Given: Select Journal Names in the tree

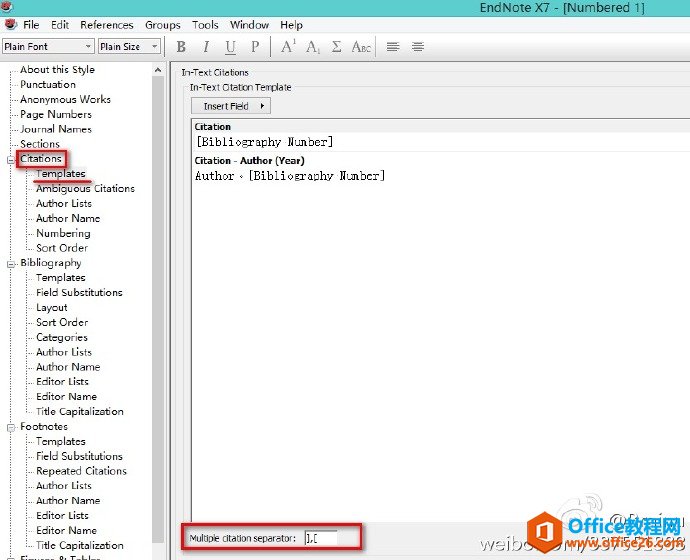Looking at the screenshot, I should pos(56,129).
